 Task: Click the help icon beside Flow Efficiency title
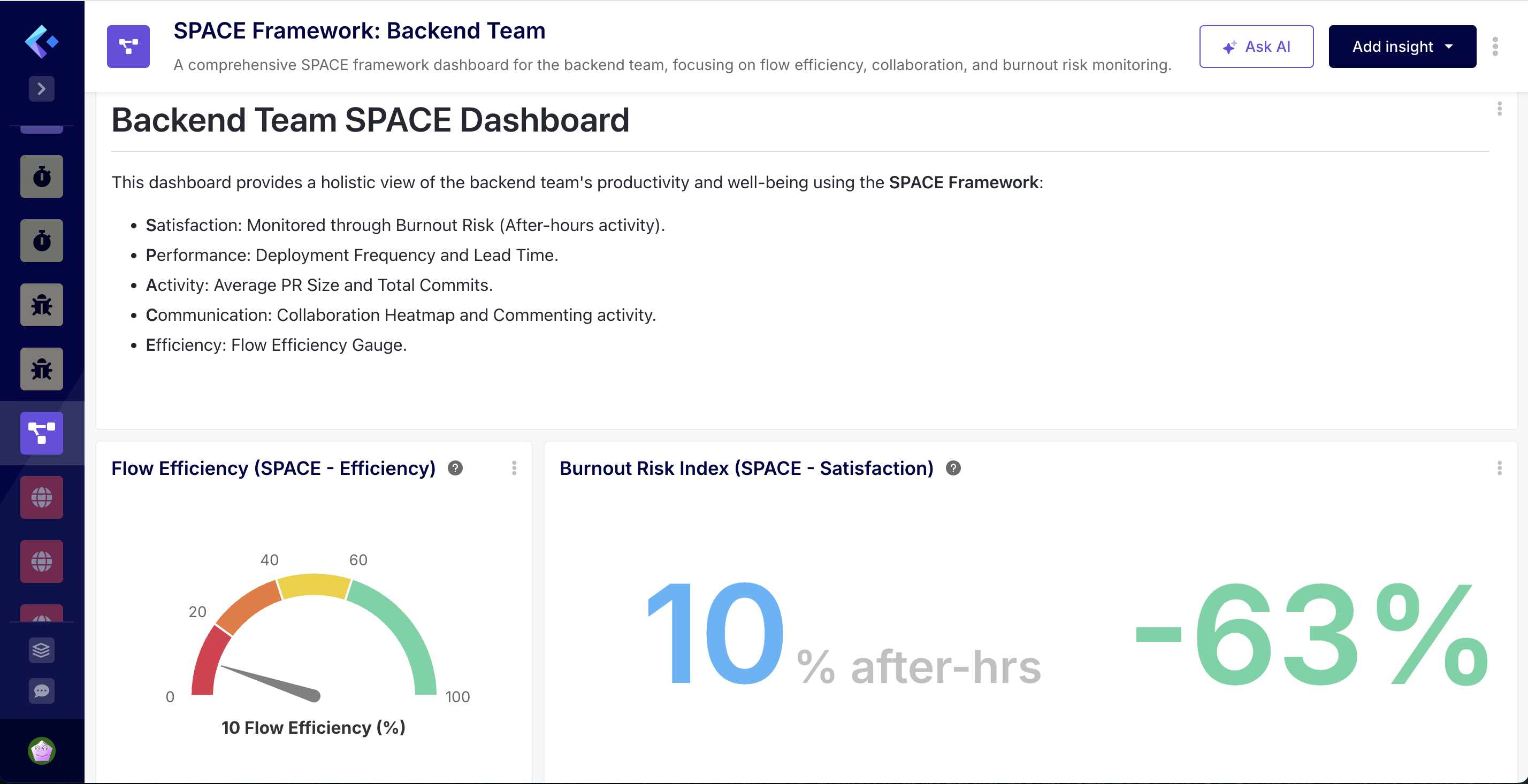tap(455, 468)
